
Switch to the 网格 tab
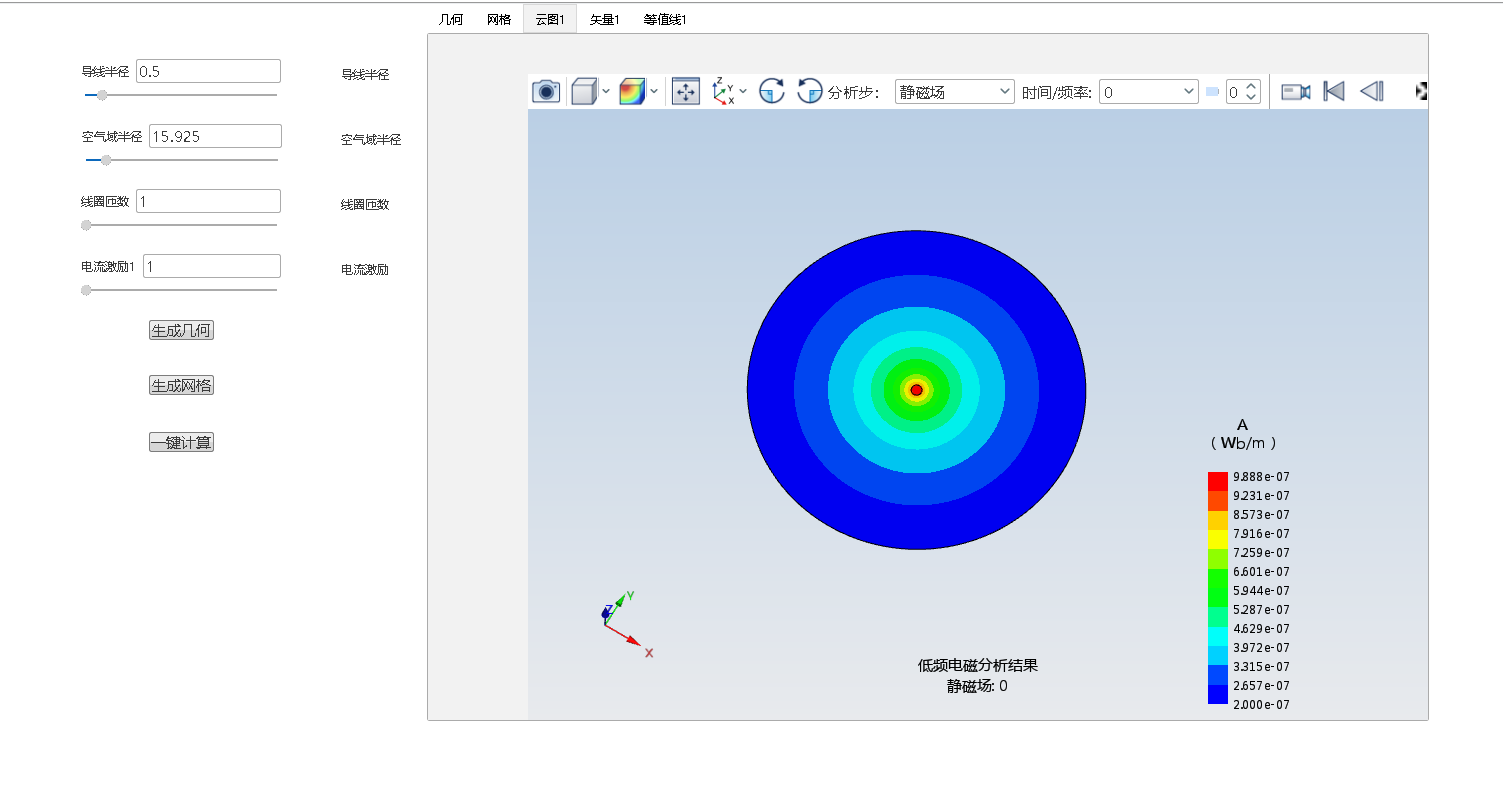click(x=499, y=19)
